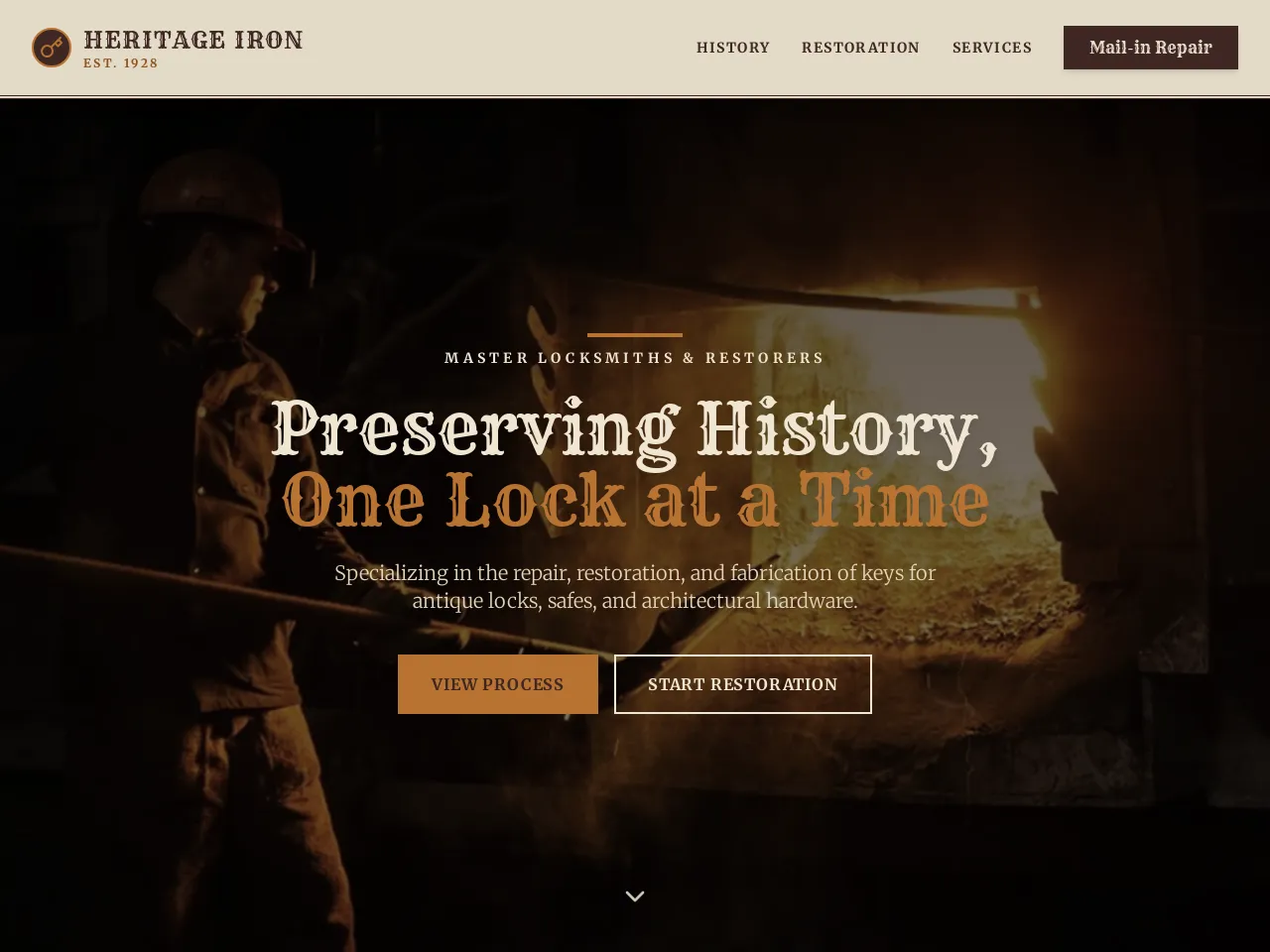Open the History nav item
1270x952 pixels.
click(733, 48)
